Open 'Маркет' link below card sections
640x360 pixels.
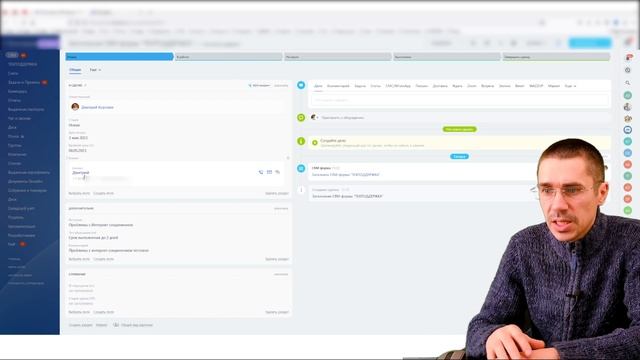(101, 325)
